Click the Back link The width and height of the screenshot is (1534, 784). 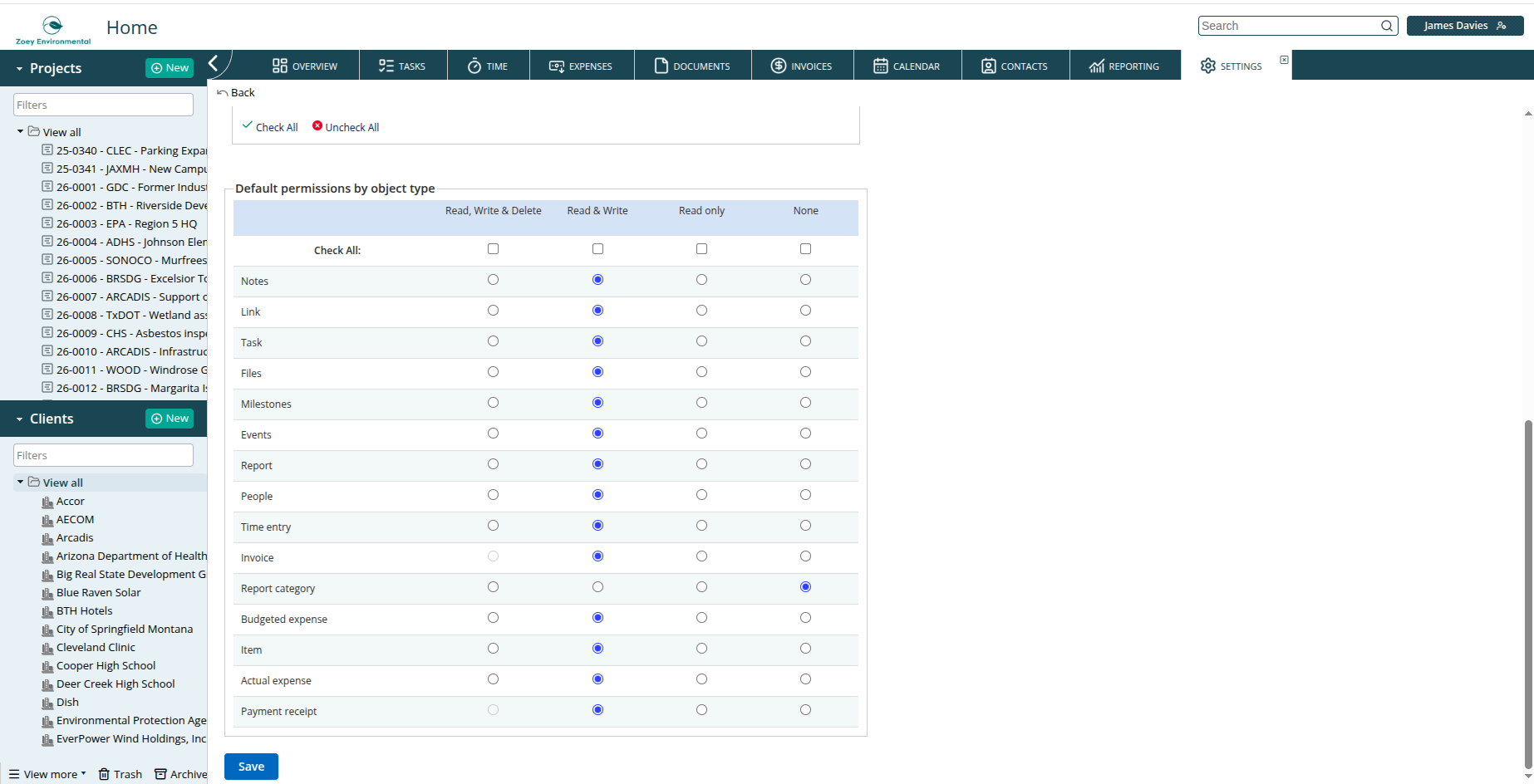pyautogui.click(x=236, y=92)
